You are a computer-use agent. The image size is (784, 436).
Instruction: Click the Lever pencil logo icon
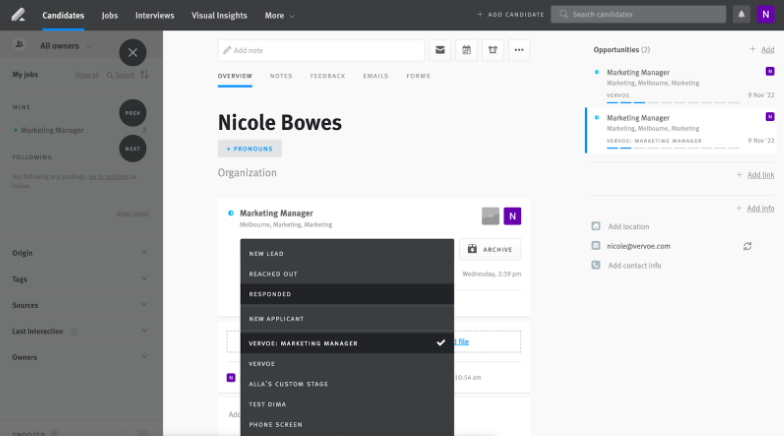tap(18, 14)
